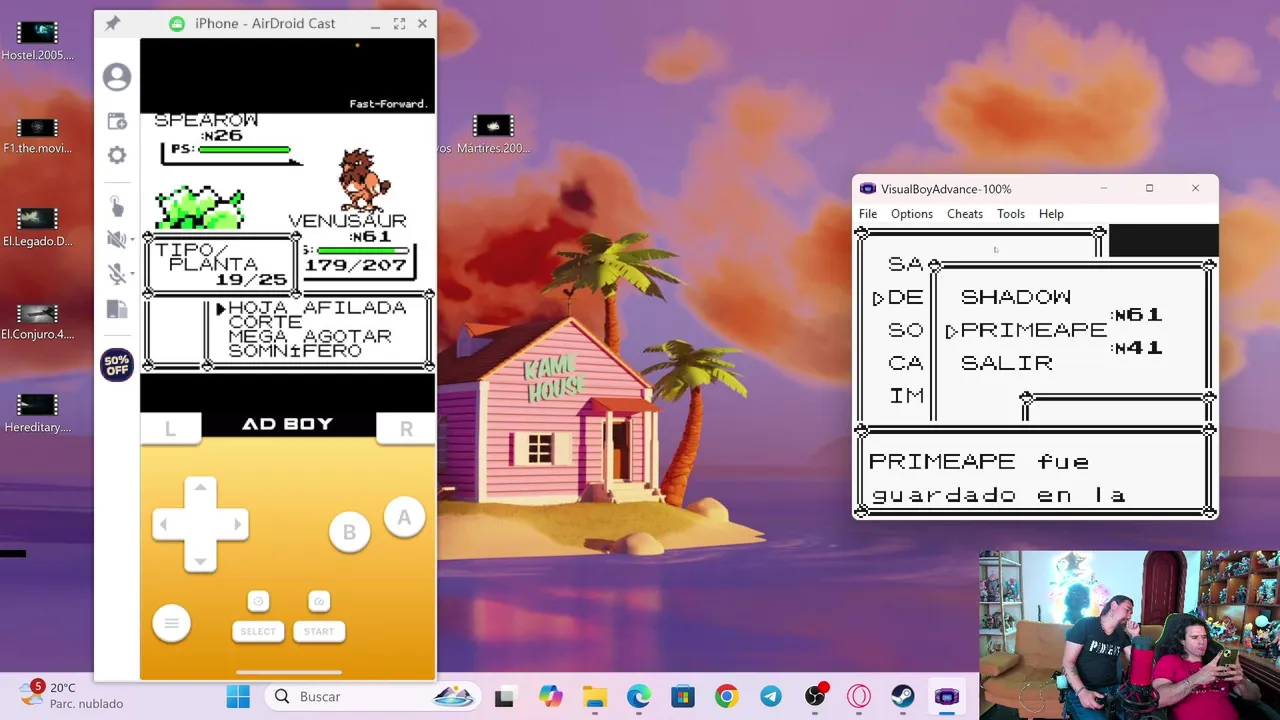The width and height of the screenshot is (1280, 720).
Task: Open the El.Legado.D video file on desktop
Action: pyautogui.click(x=37, y=227)
